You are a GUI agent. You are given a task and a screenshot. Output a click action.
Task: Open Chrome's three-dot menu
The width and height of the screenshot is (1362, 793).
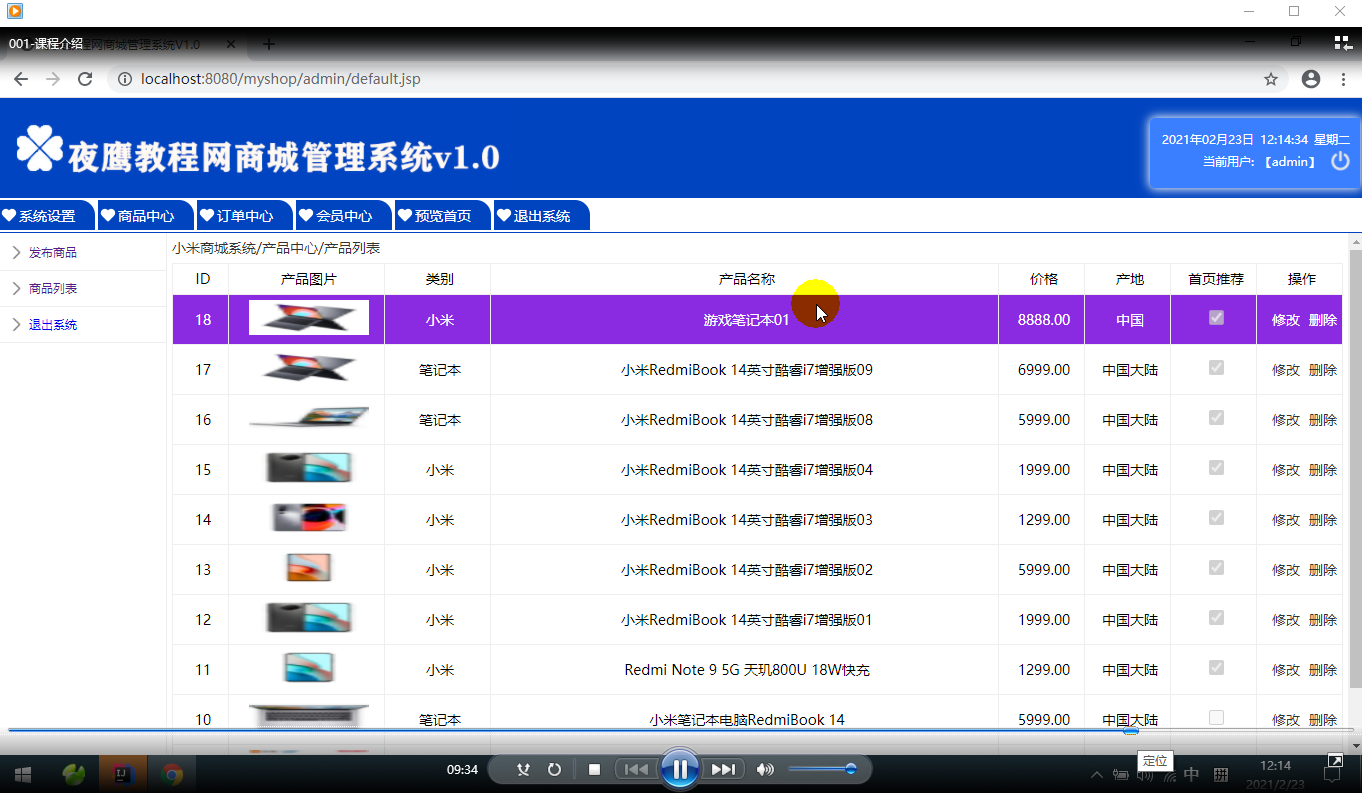click(1341, 79)
